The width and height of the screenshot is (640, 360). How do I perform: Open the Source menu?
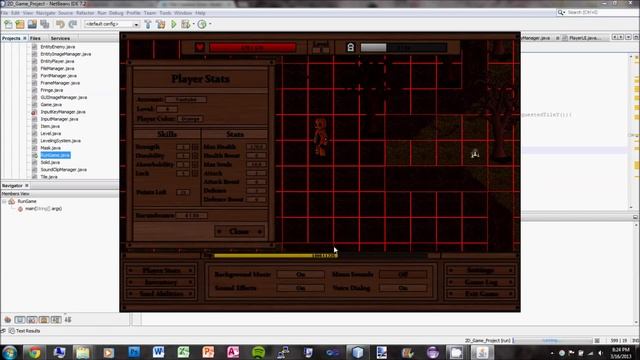tap(65, 13)
